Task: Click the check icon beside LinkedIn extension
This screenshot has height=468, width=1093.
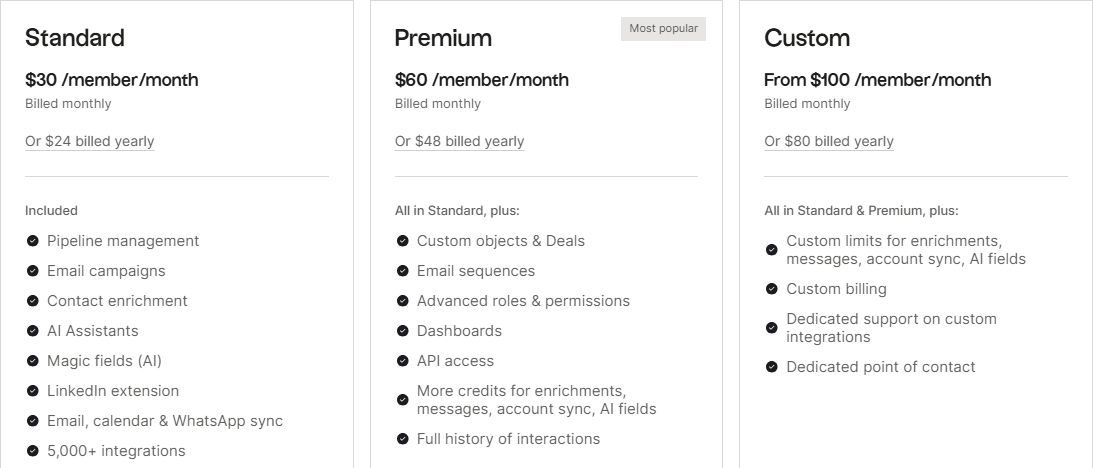Action: coord(33,391)
